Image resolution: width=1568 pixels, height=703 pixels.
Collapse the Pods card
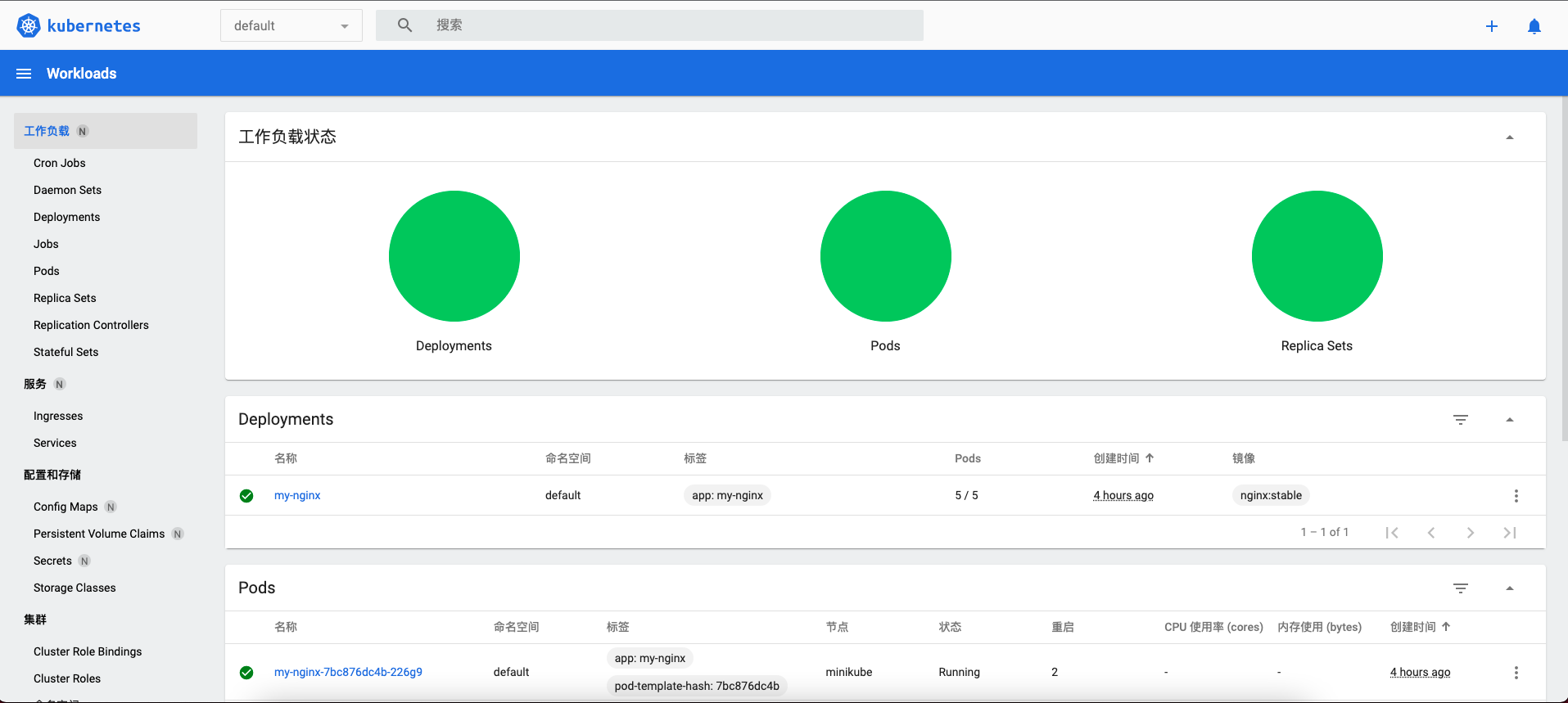pyautogui.click(x=1509, y=588)
